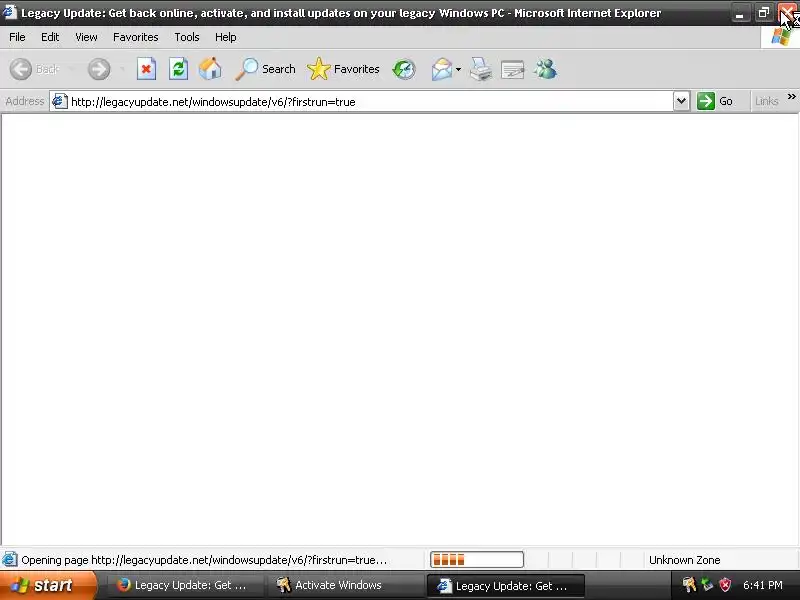Click the Safely Remove Hardware tray icon

(x=707, y=585)
